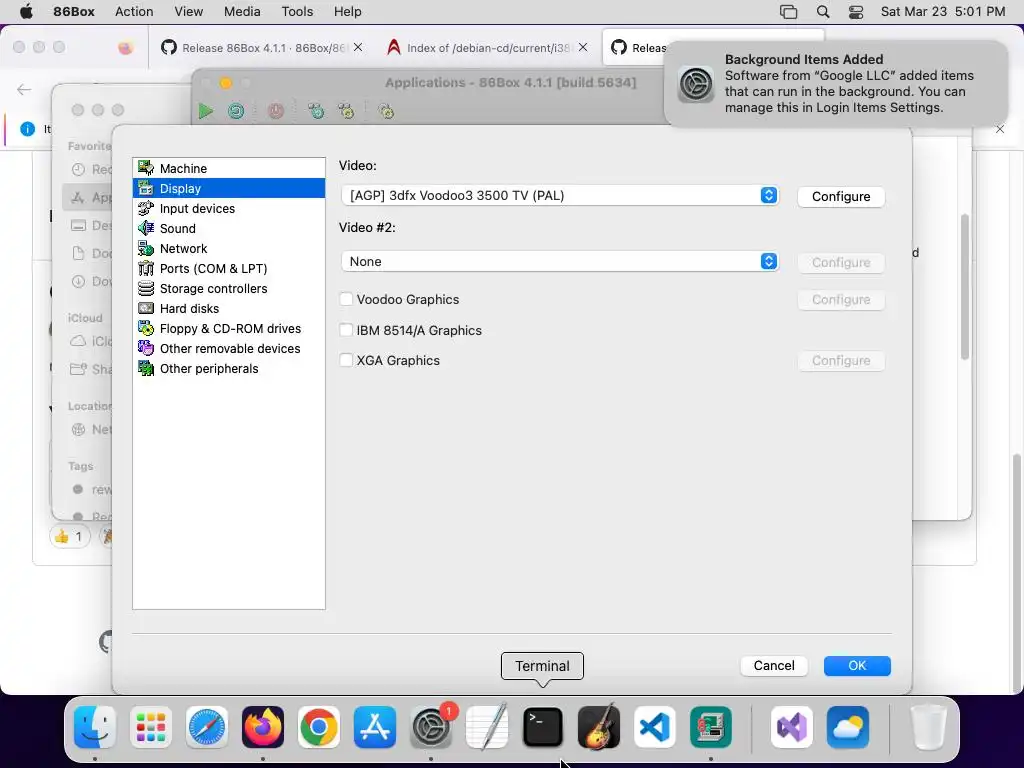Click the green run button in 86Box toolbar
Viewport: 1024px width, 768px height.
206,111
